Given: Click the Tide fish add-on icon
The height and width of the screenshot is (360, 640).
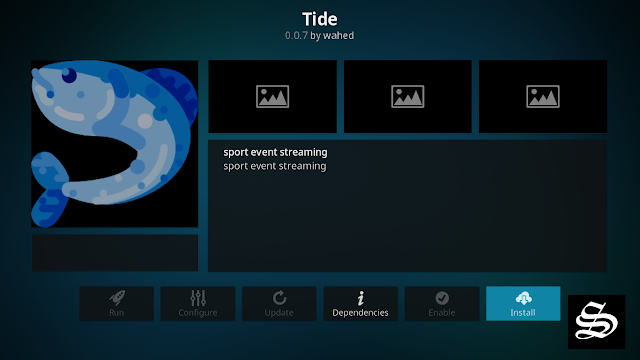Looking at the screenshot, I should coord(115,144).
